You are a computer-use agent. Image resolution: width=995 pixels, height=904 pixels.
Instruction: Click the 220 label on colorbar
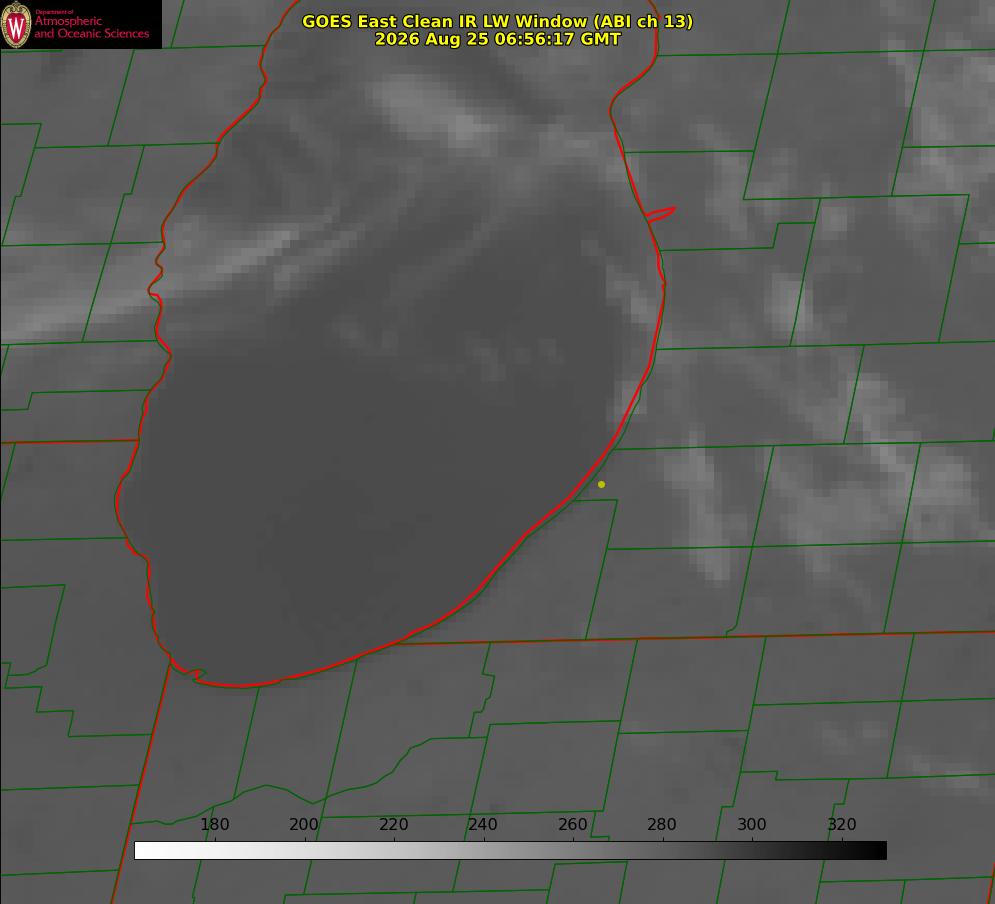tap(393, 824)
